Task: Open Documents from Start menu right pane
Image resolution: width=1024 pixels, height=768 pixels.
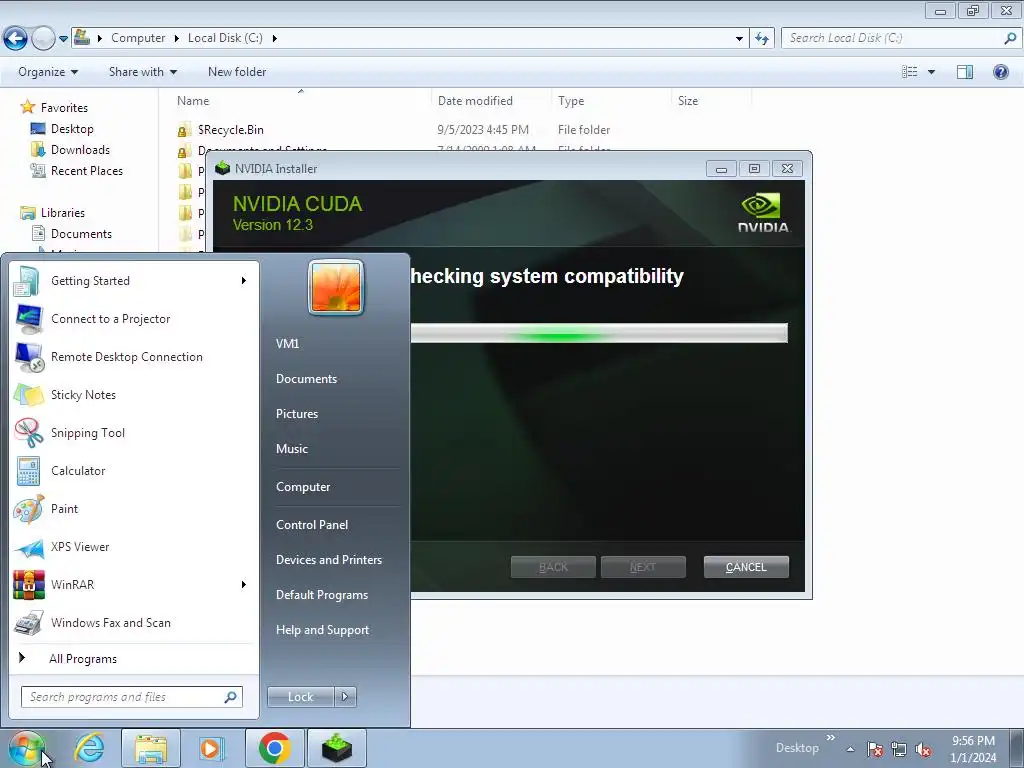Action: coord(306,379)
